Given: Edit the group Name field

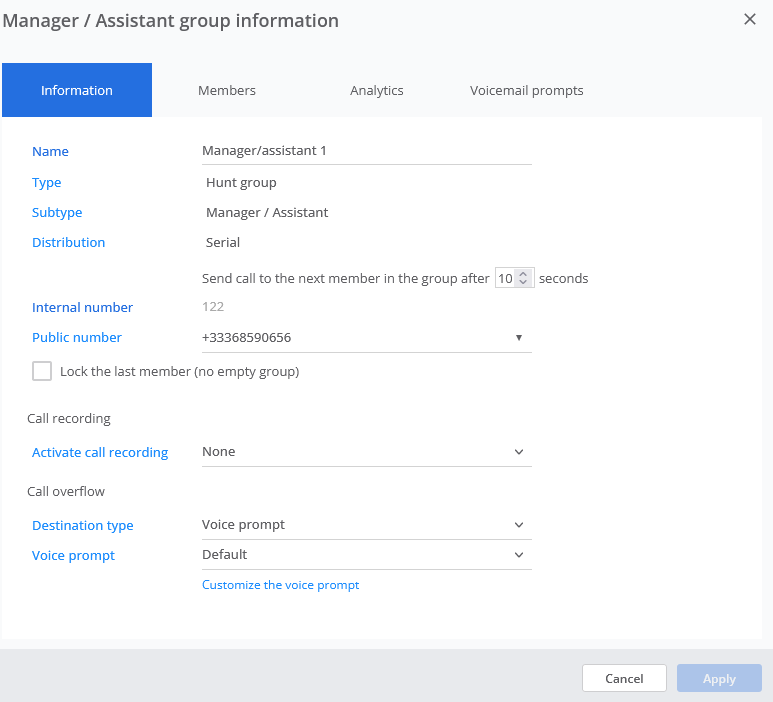Looking at the screenshot, I should [366, 151].
